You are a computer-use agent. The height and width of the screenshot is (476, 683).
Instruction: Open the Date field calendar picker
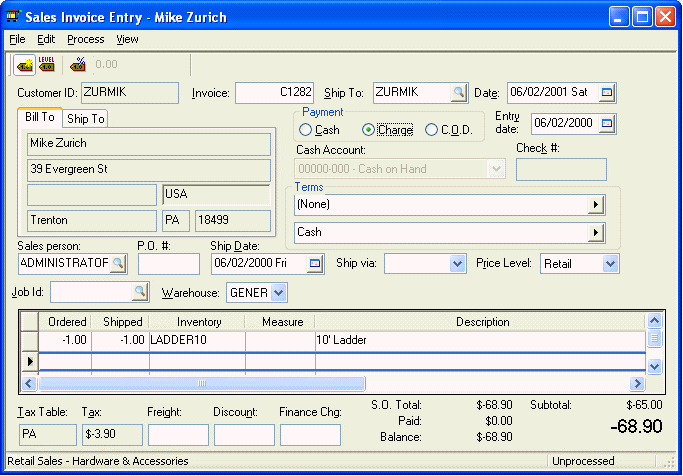[x=606, y=92]
